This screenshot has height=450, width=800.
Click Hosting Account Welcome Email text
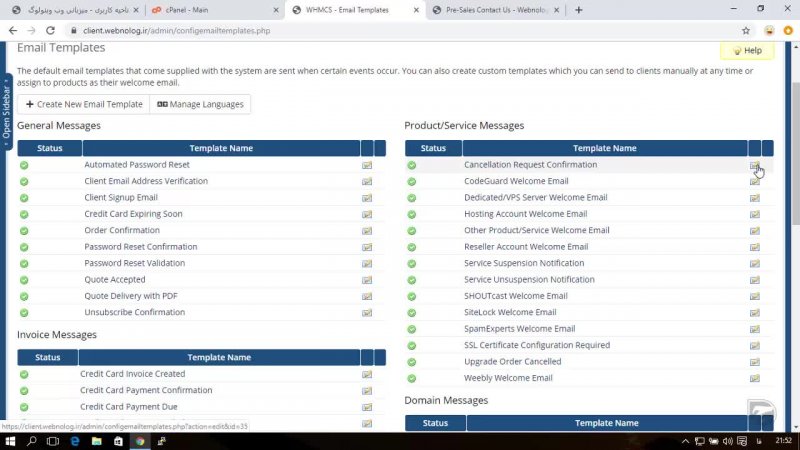pyautogui.click(x=526, y=214)
